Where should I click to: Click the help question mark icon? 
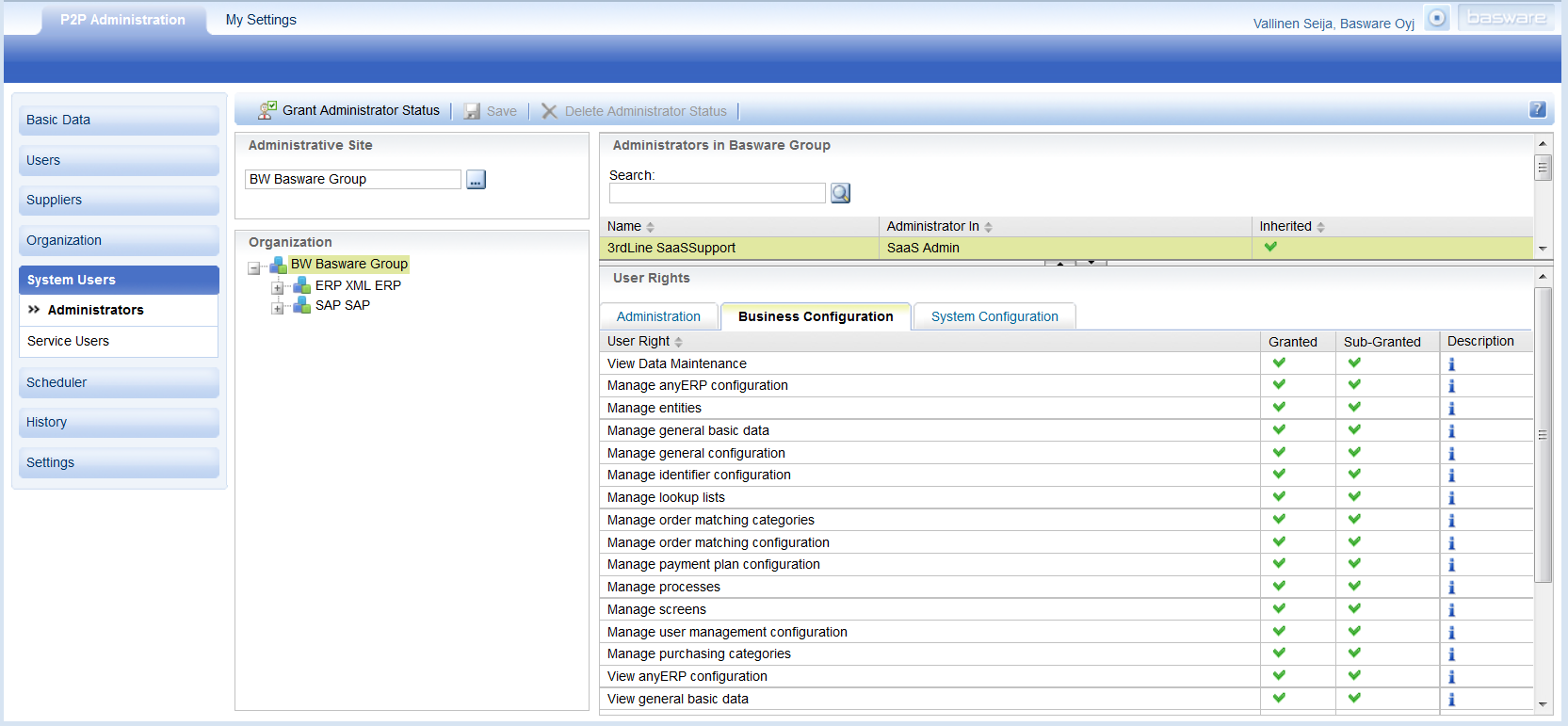click(x=1537, y=110)
